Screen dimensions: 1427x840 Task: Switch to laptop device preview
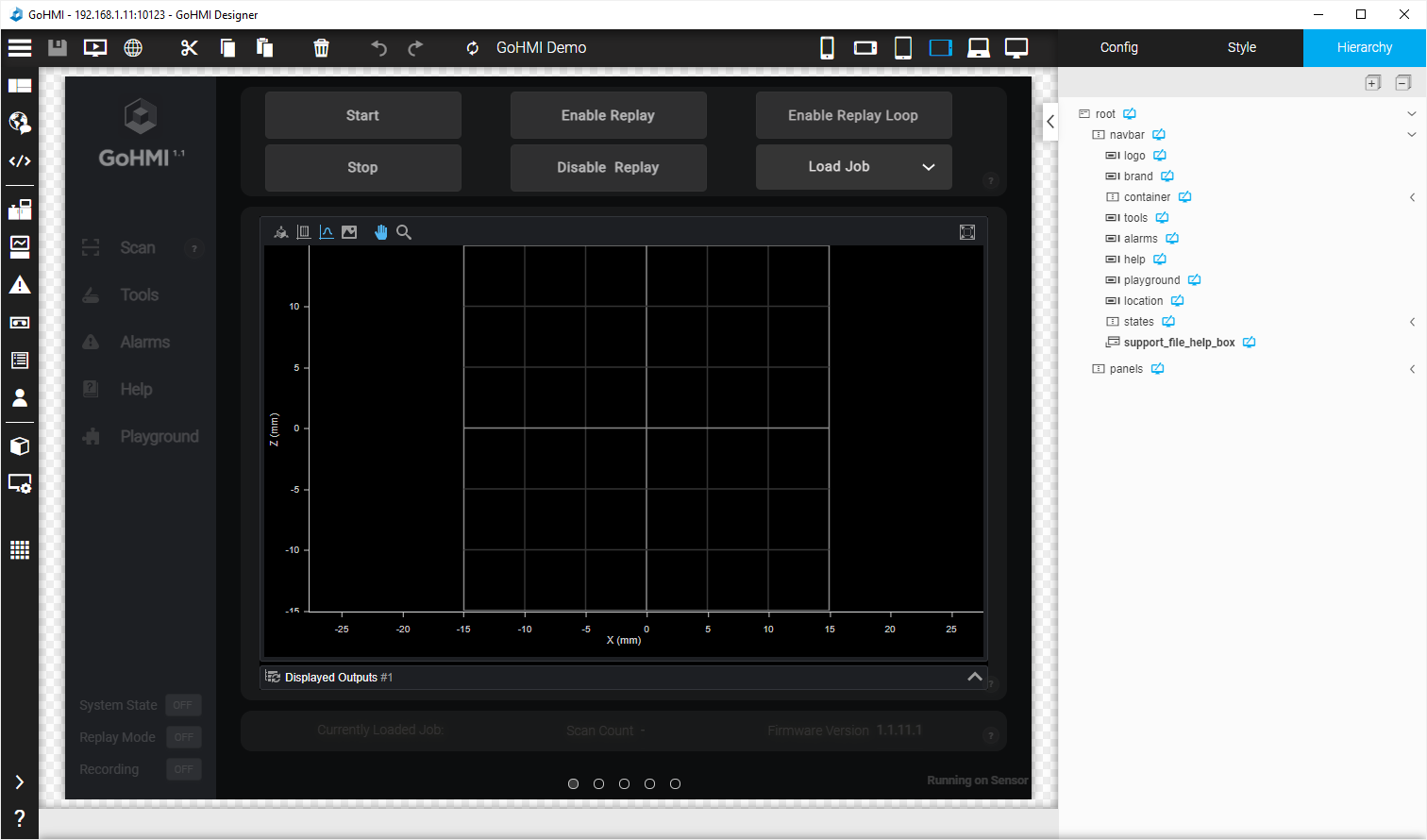click(x=979, y=48)
